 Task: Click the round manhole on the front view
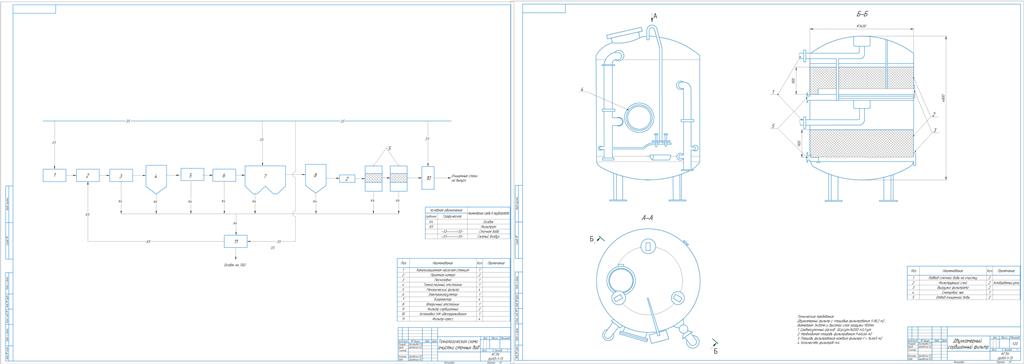click(x=639, y=118)
